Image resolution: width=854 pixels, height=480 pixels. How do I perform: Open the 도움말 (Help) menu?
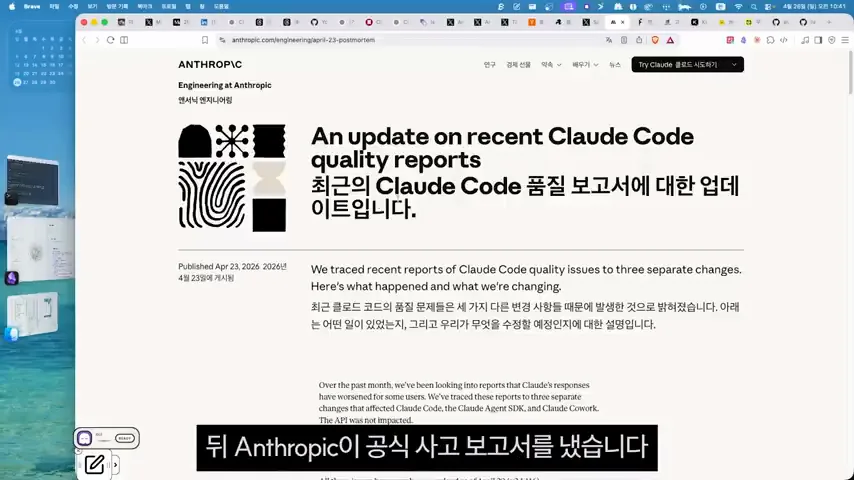(x=221, y=7)
